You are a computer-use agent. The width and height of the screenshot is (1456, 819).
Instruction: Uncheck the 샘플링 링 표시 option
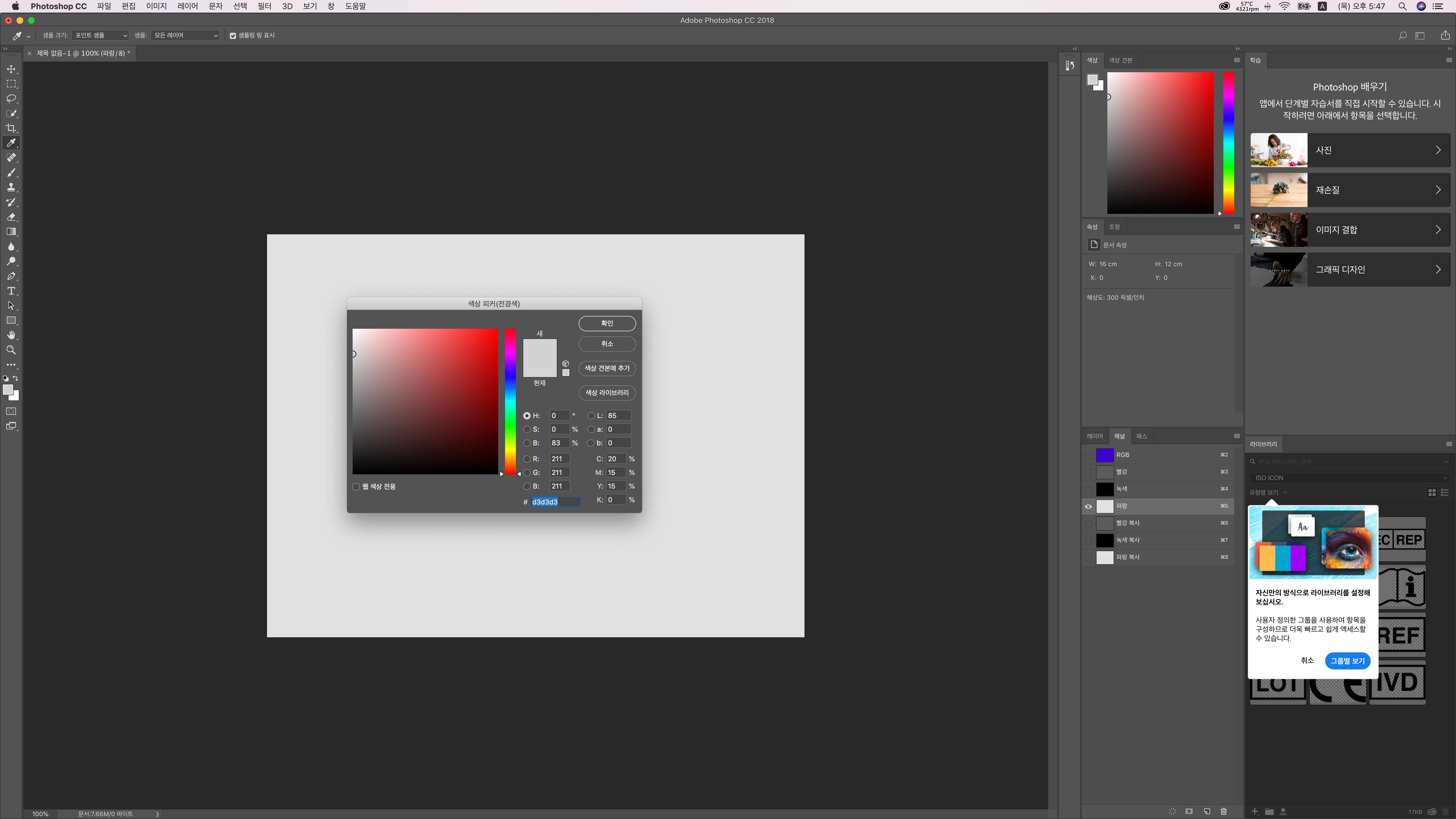(x=233, y=36)
